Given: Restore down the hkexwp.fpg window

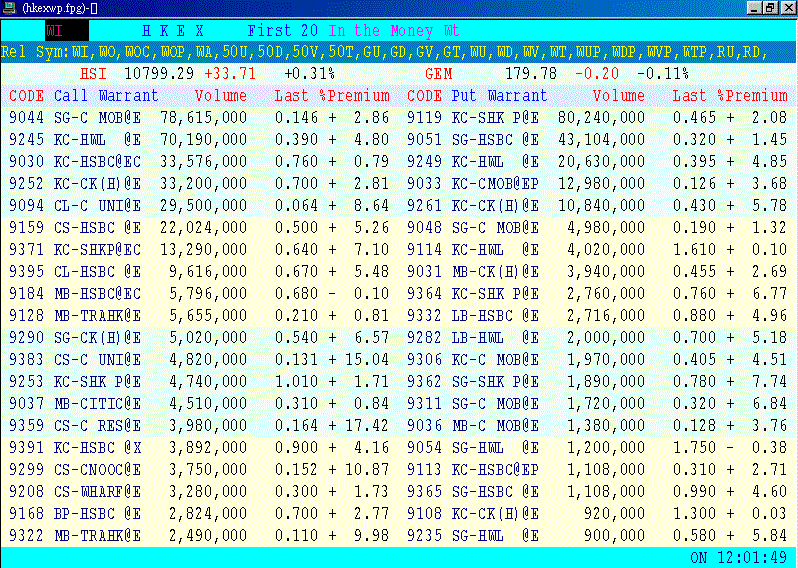Looking at the screenshot, I should [770, 8].
